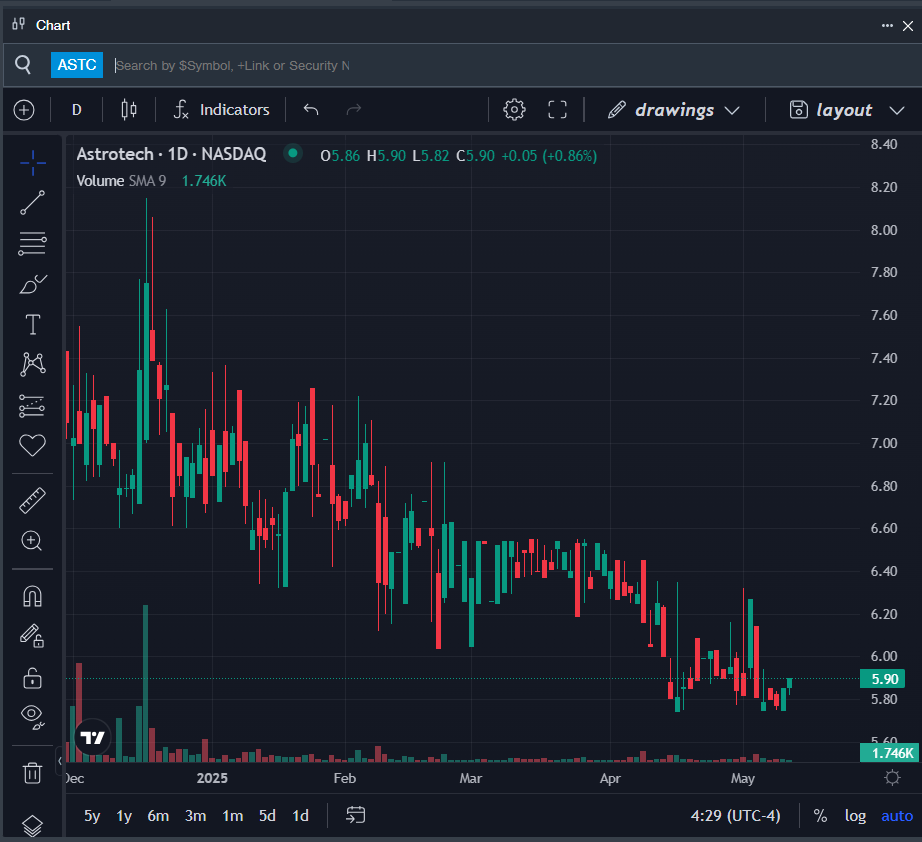The height and width of the screenshot is (842, 922).
Task: Toggle lock all drawings
Action: [32, 679]
